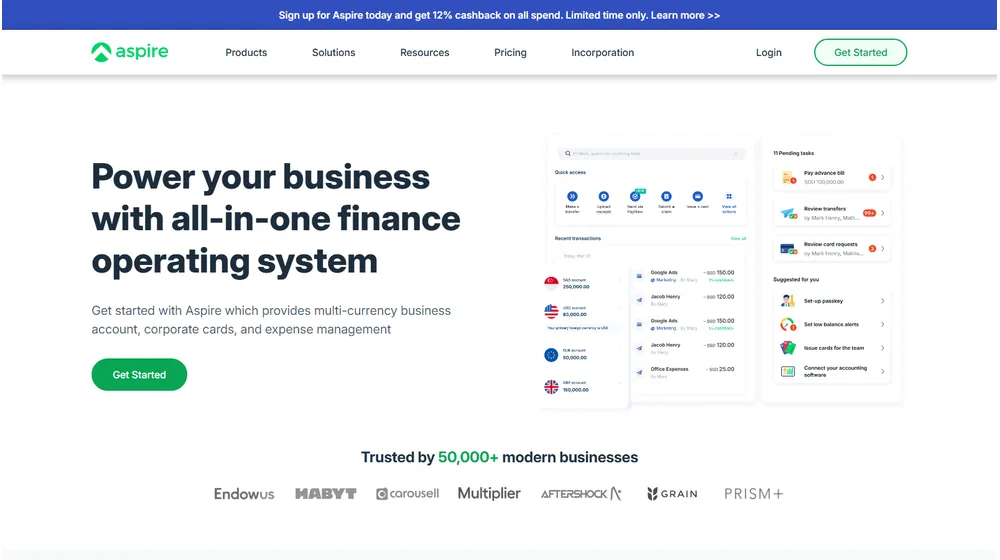This screenshot has height=560, width=1000.
Task: Click the Review transfers 99+ badge
Action: tap(869, 213)
